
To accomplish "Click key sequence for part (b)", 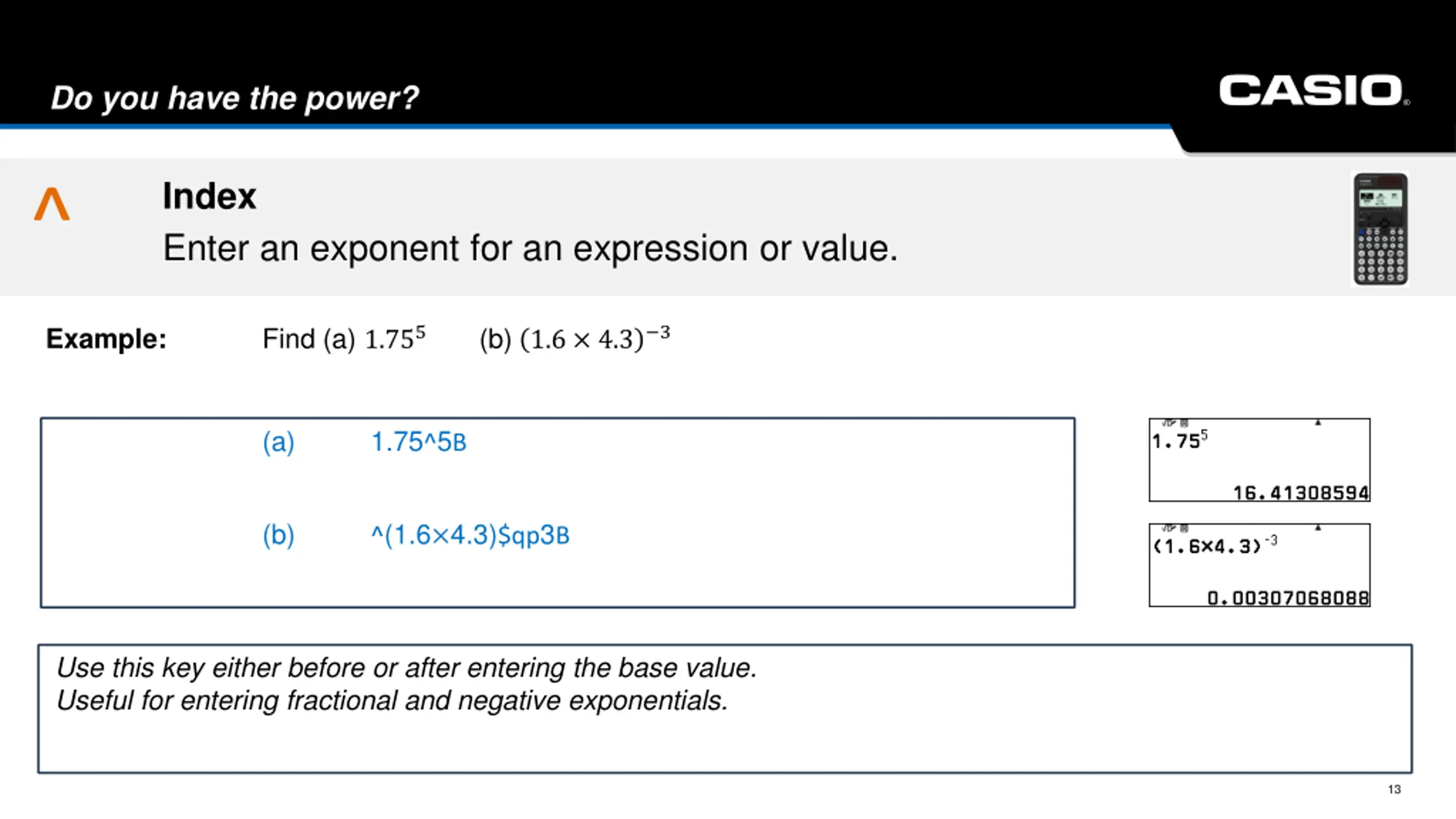I will [x=470, y=535].
